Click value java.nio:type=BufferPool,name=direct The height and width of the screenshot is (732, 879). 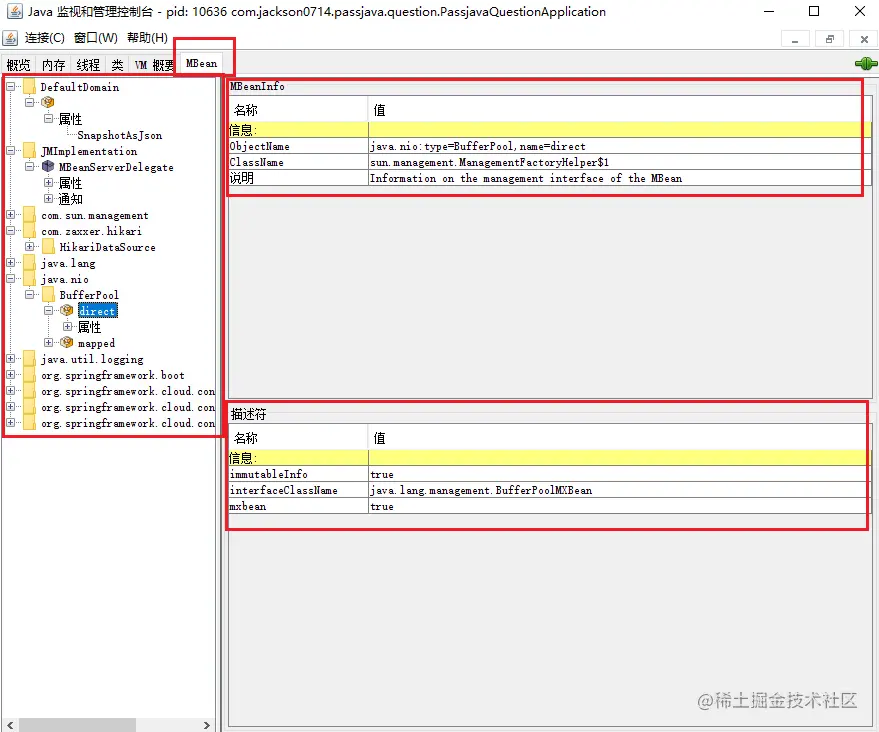click(x=478, y=146)
